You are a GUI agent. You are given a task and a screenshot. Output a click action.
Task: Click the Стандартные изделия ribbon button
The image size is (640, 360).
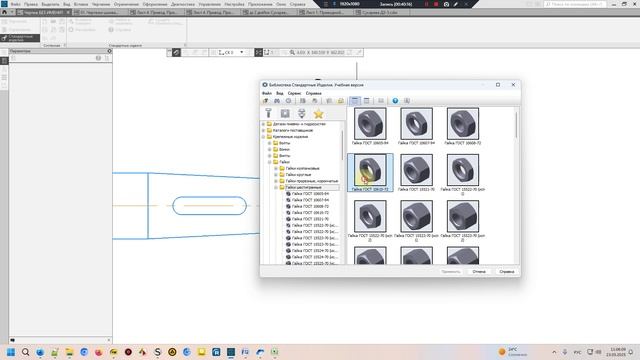[20, 38]
